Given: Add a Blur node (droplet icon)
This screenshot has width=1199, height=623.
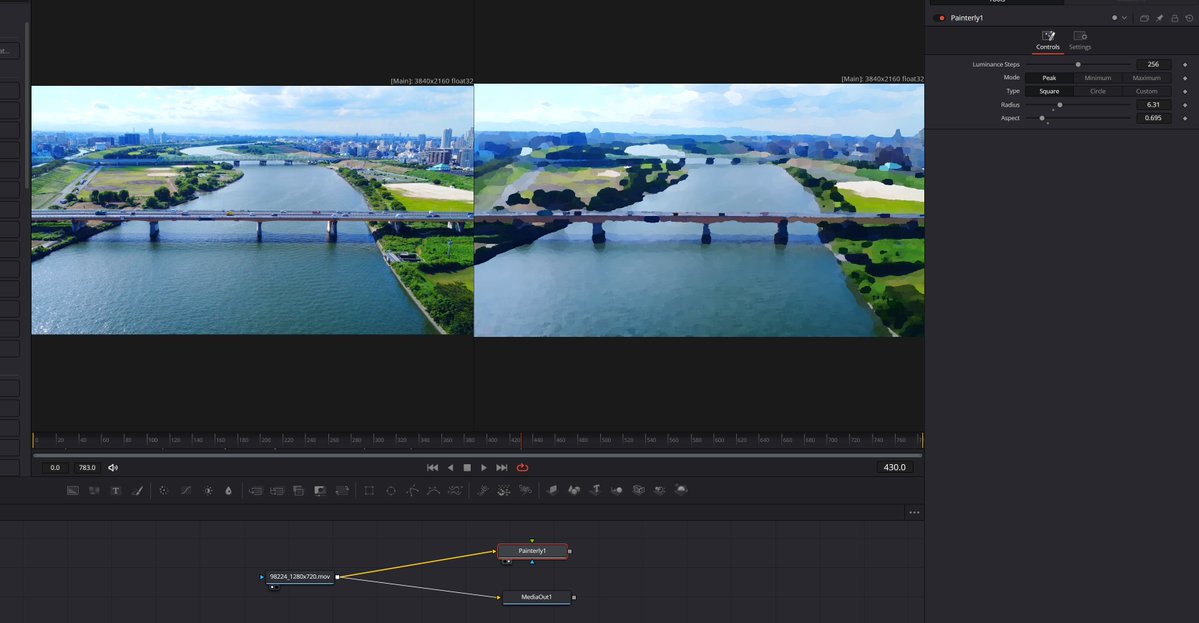Looking at the screenshot, I should click(x=228, y=491).
